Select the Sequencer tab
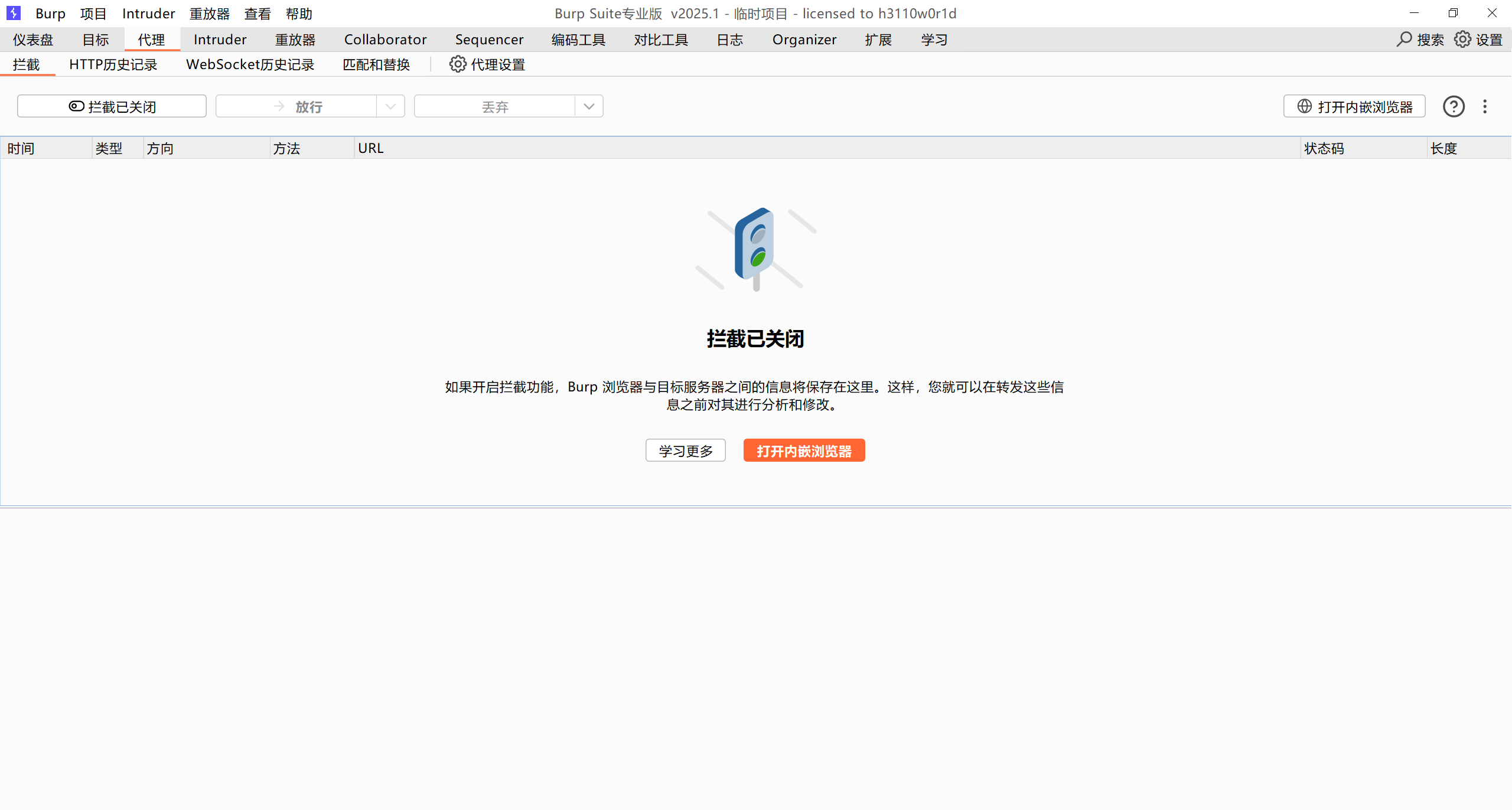This screenshot has width=1512, height=810. 489,39
